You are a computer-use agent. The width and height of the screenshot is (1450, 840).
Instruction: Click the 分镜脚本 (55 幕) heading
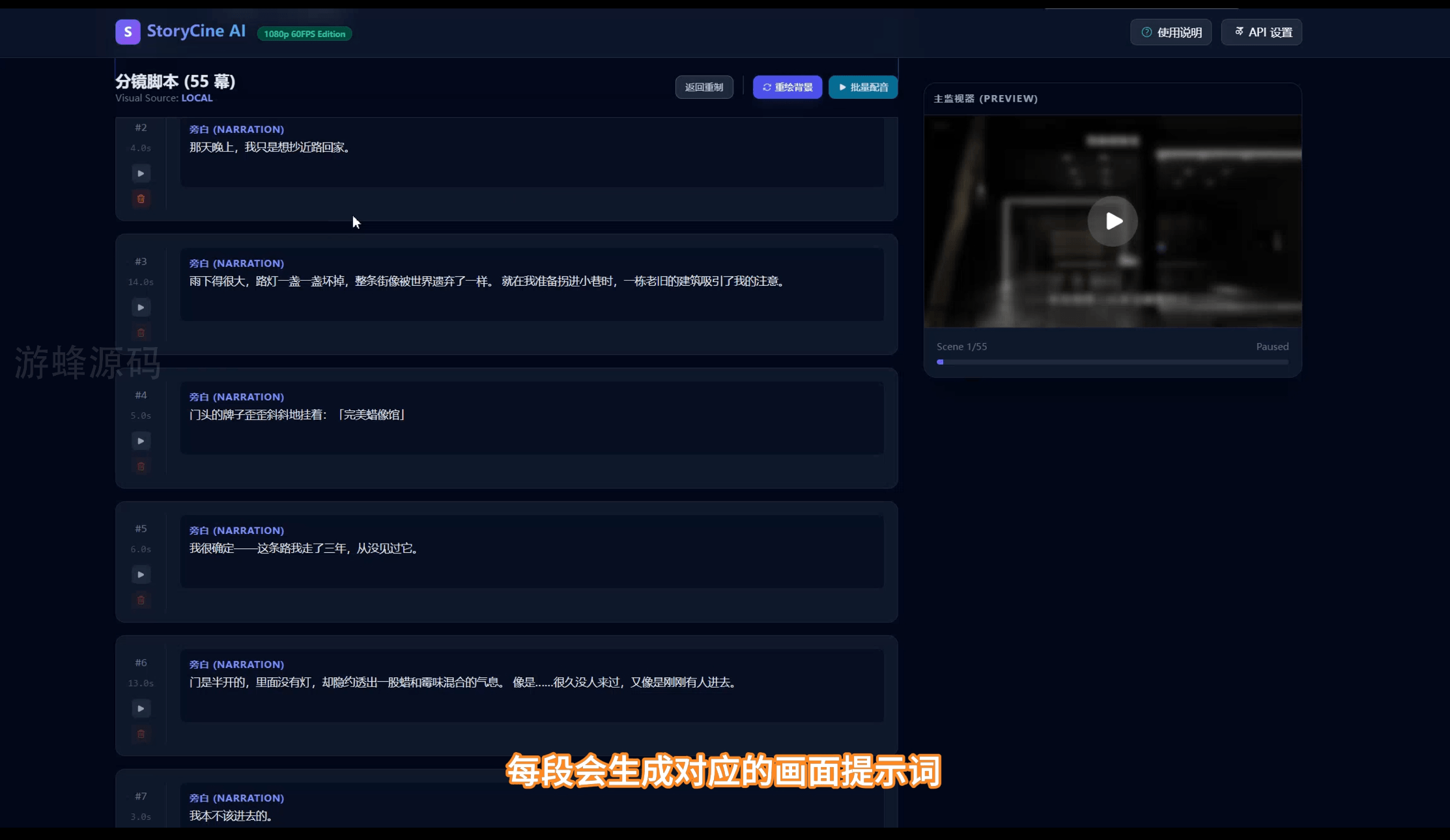[x=175, y=81]
